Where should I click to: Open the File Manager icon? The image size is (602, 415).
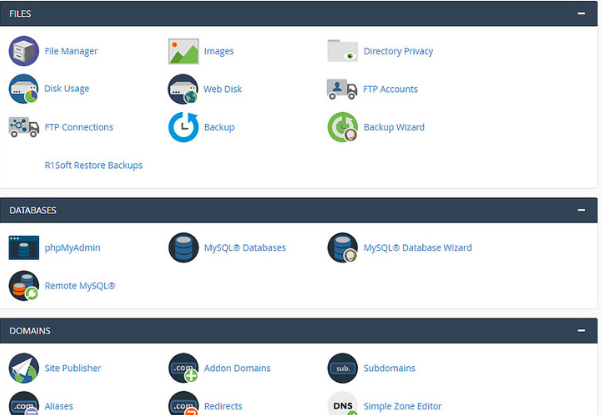24,51
